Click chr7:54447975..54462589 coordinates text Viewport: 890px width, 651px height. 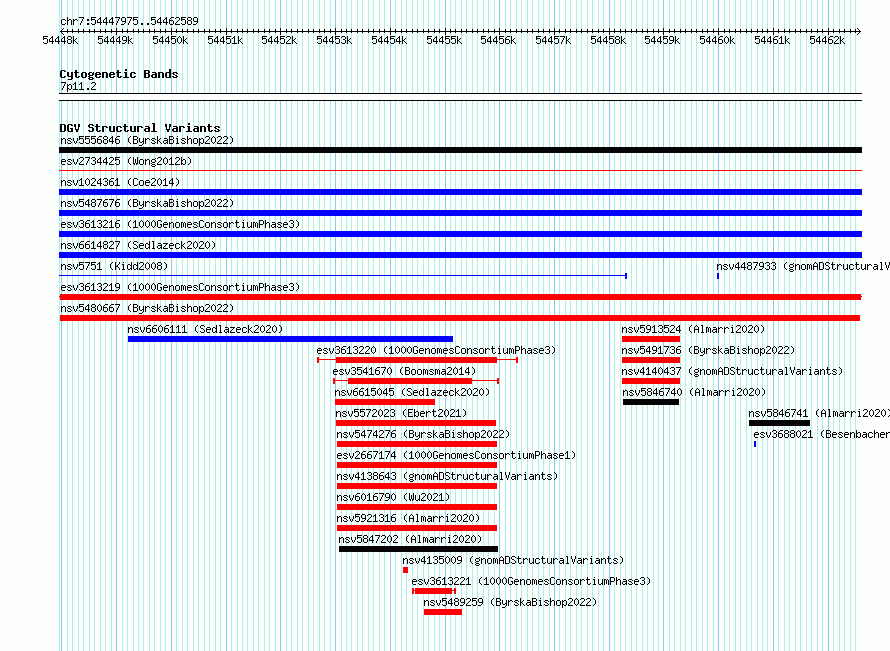coord(129,21)
